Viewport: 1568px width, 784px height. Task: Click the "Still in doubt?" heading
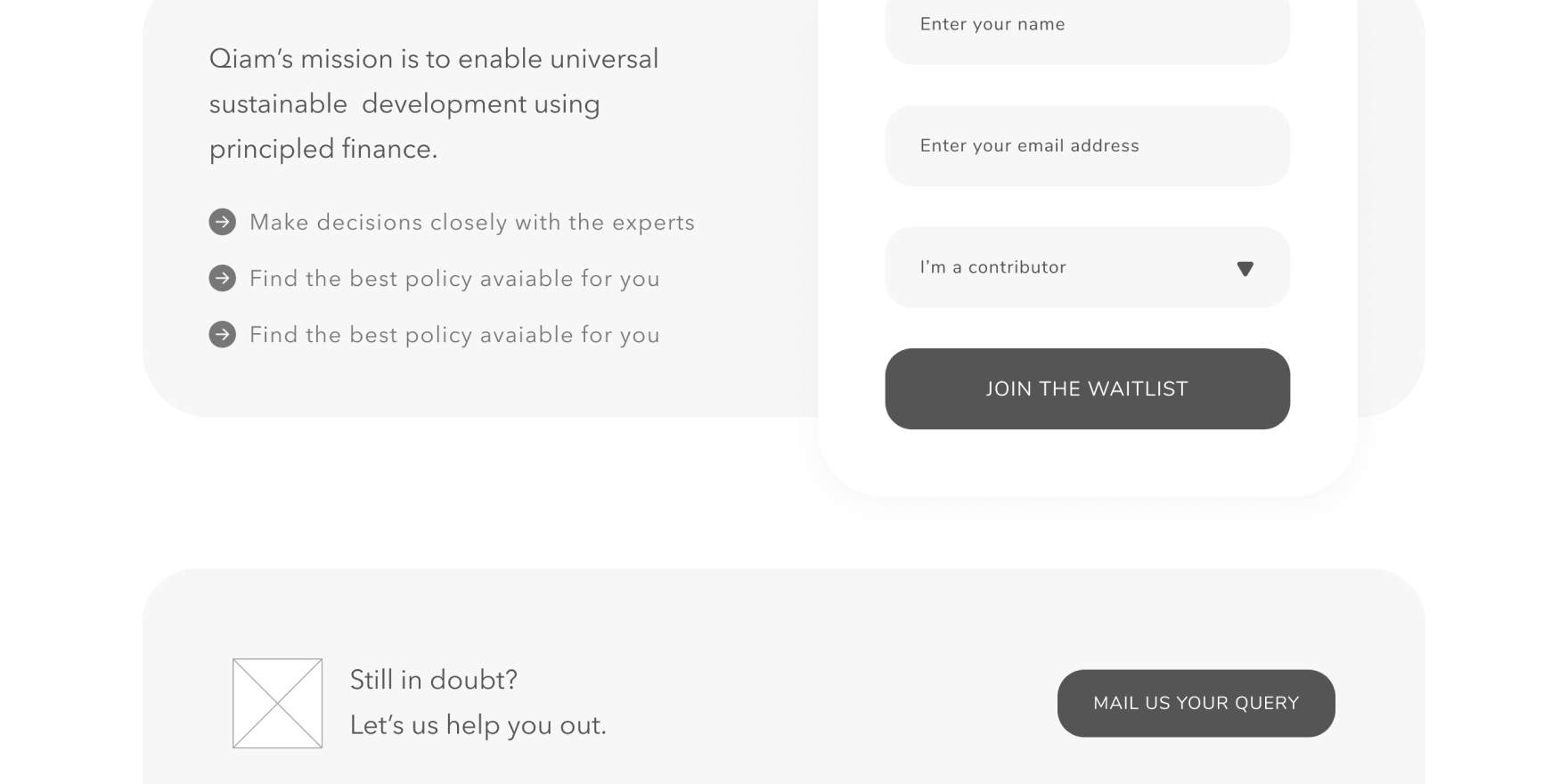coord(433,680)
